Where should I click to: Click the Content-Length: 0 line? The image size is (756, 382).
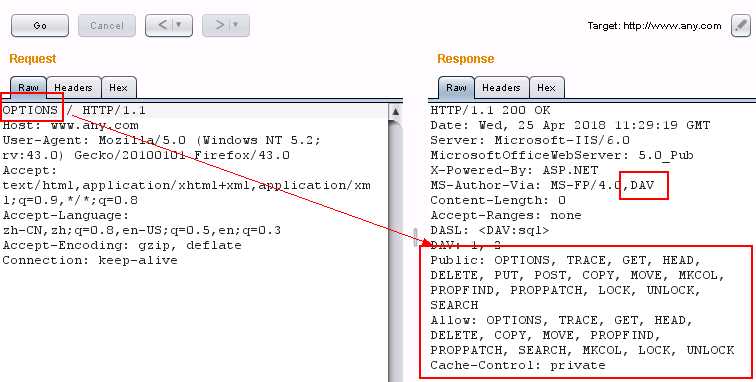[x=498, y=200]
